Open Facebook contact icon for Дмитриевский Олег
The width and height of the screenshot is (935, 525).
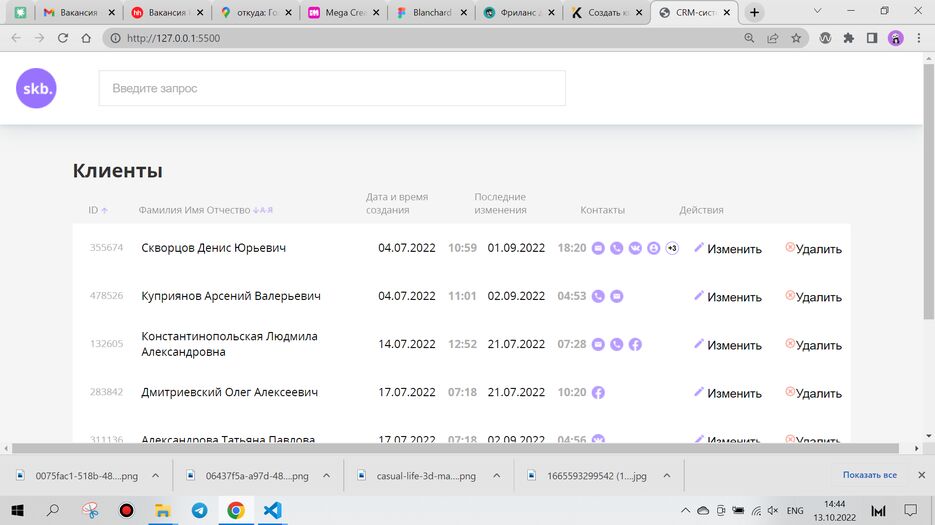[x=598, y=393]
